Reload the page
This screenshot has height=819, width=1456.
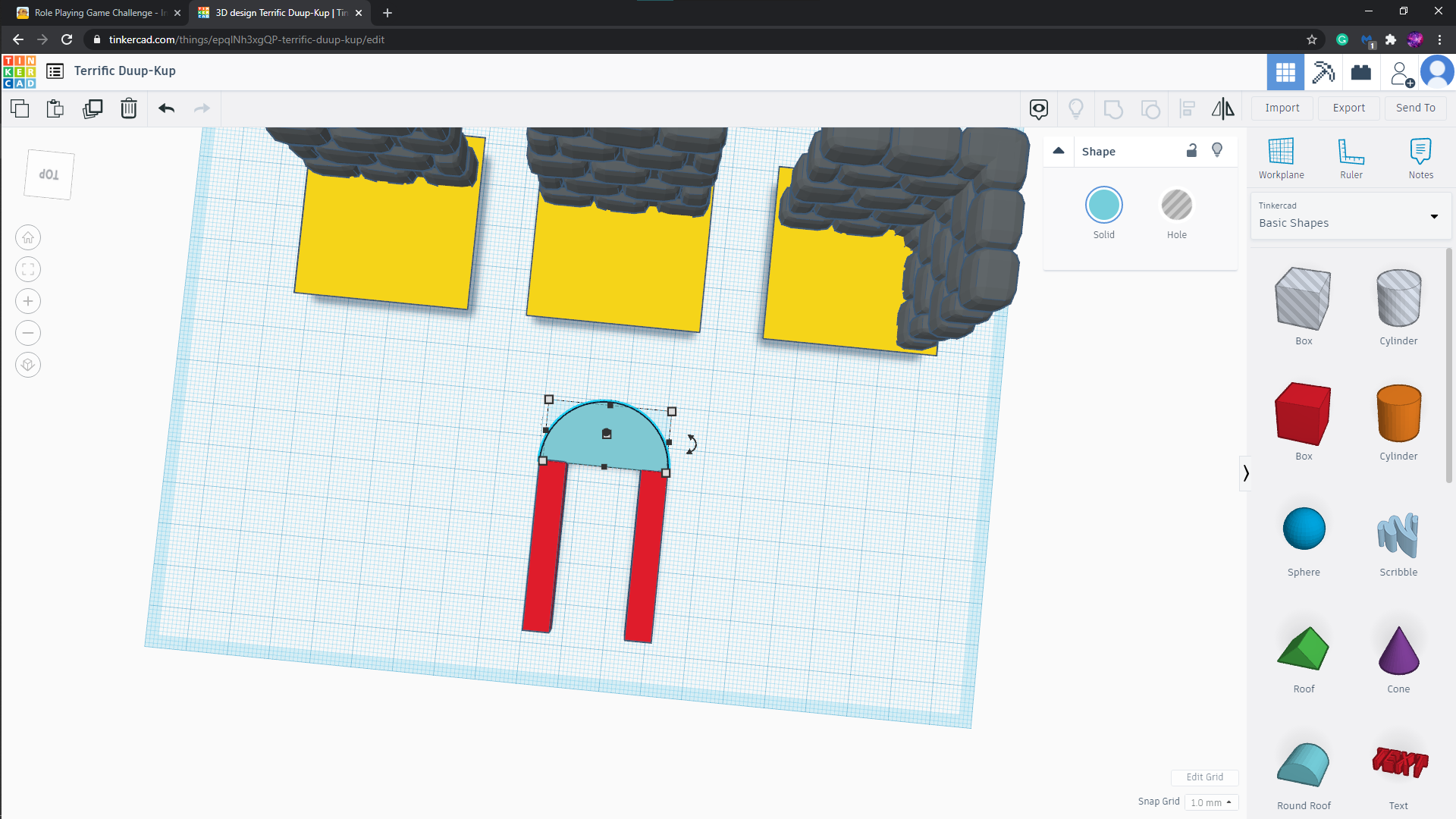point(67,39)
